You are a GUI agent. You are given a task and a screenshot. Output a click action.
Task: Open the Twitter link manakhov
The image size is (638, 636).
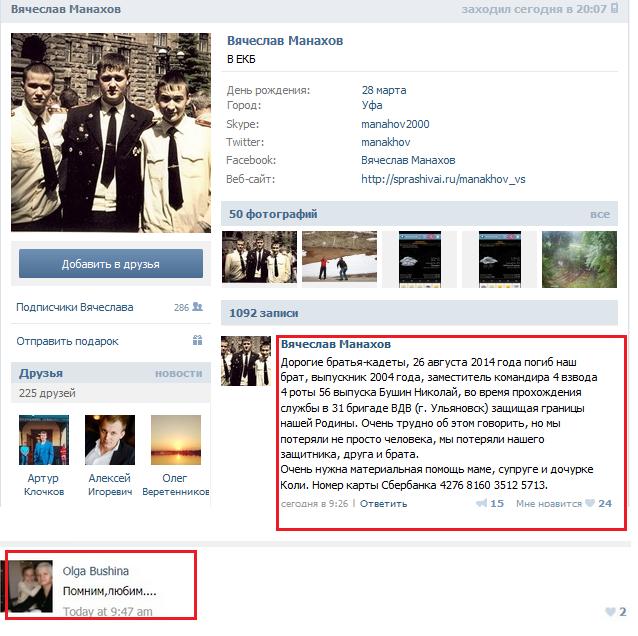(386, 142)
